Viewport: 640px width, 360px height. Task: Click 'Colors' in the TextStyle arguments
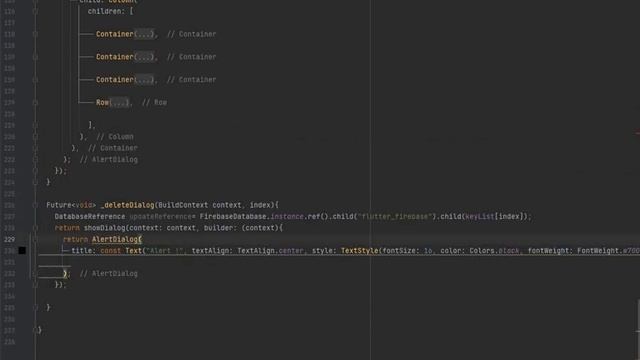click(x=482, y=251)
